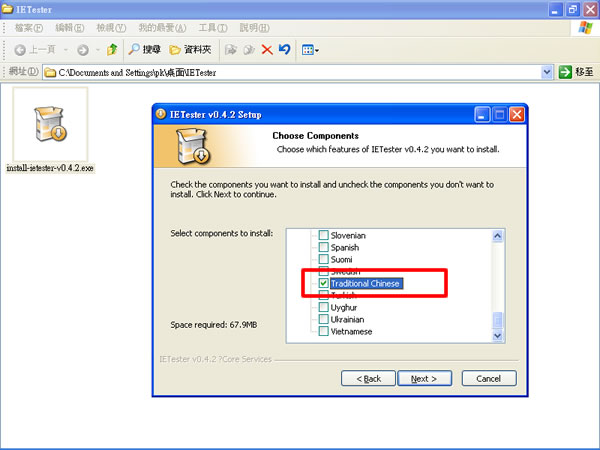Click the Next > button

point(424,378)
